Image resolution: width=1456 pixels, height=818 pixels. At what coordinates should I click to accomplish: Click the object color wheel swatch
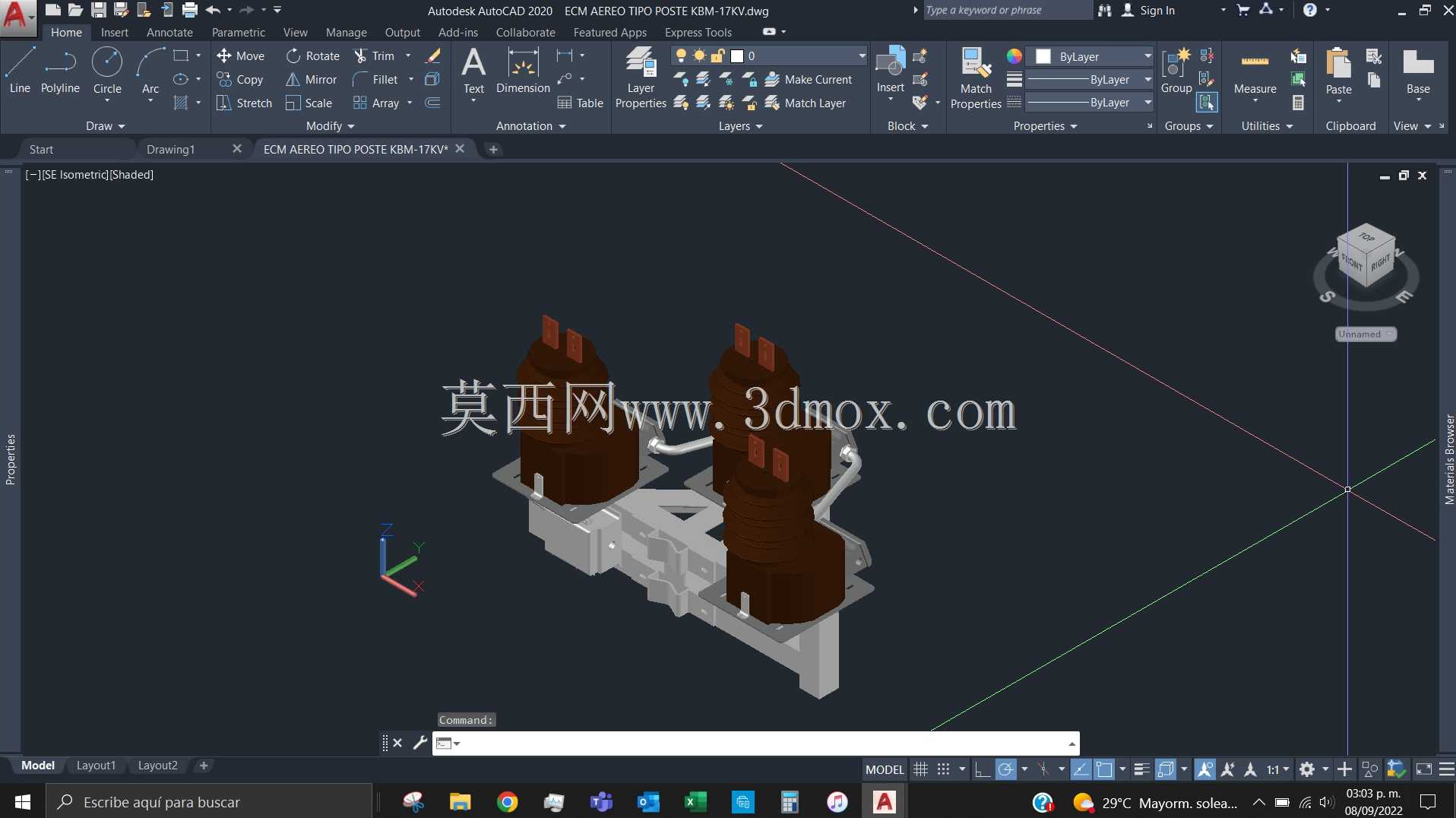(x=1014, y=56)
